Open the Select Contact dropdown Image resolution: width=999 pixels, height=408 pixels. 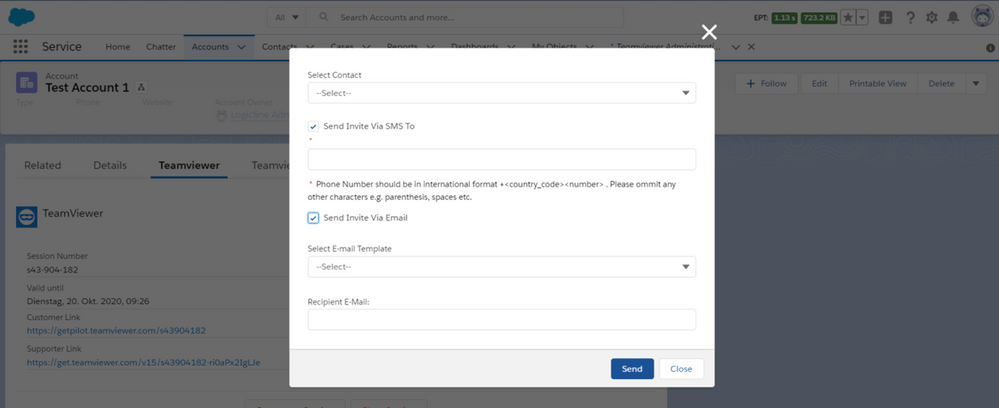[x=501, y=93]
